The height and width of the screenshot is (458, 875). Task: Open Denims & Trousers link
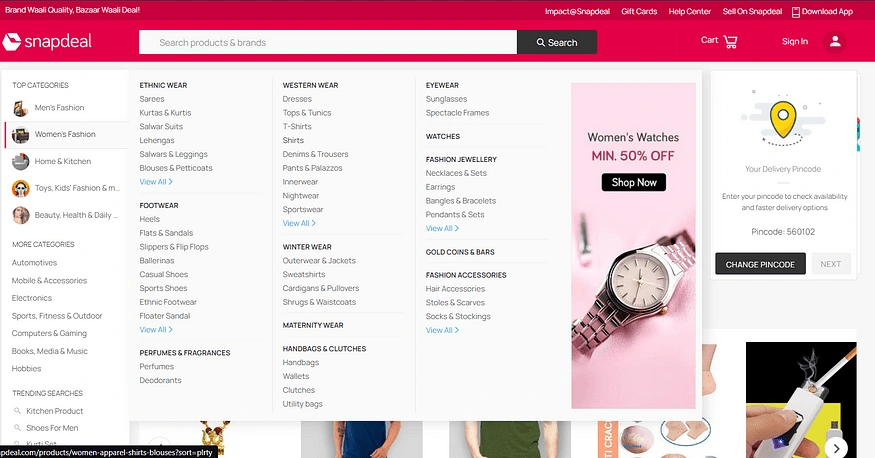click(315, 154)
